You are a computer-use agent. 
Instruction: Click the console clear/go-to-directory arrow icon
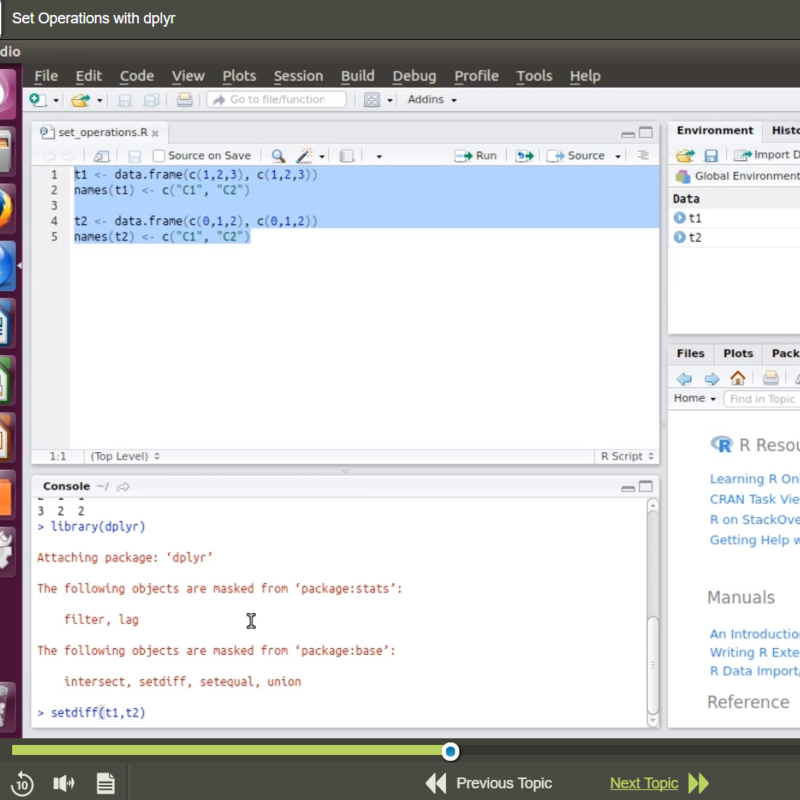tap(123, 487)
